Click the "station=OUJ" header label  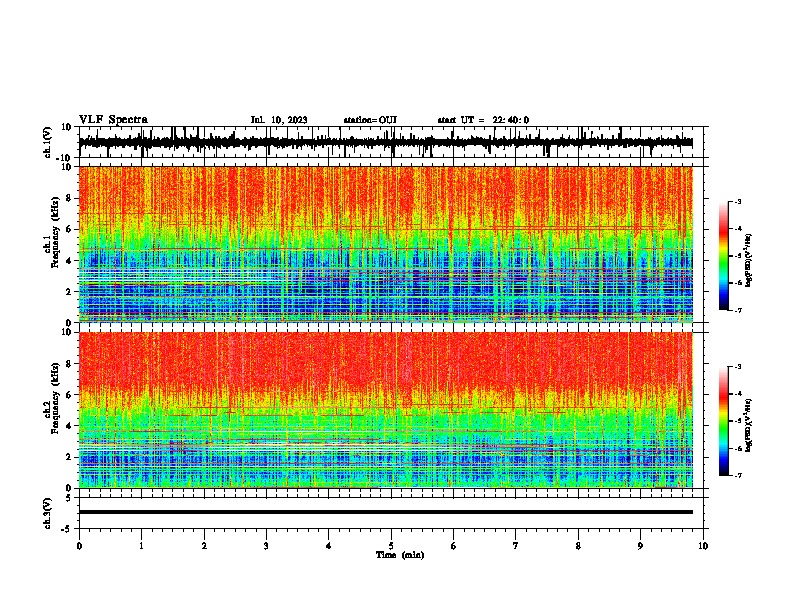(x=370, y=120)
